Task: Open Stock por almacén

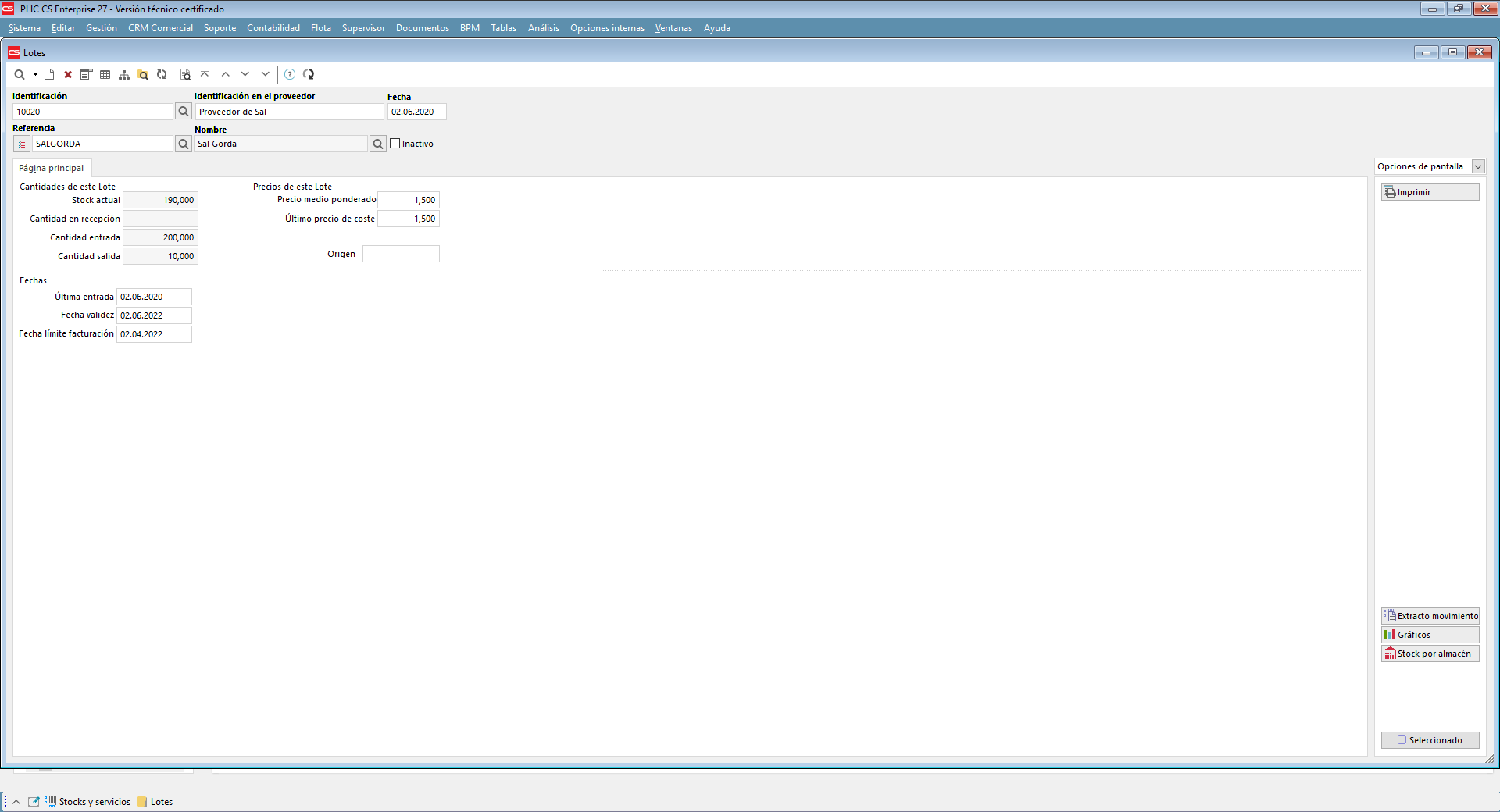Action: tap(1430, 654)
